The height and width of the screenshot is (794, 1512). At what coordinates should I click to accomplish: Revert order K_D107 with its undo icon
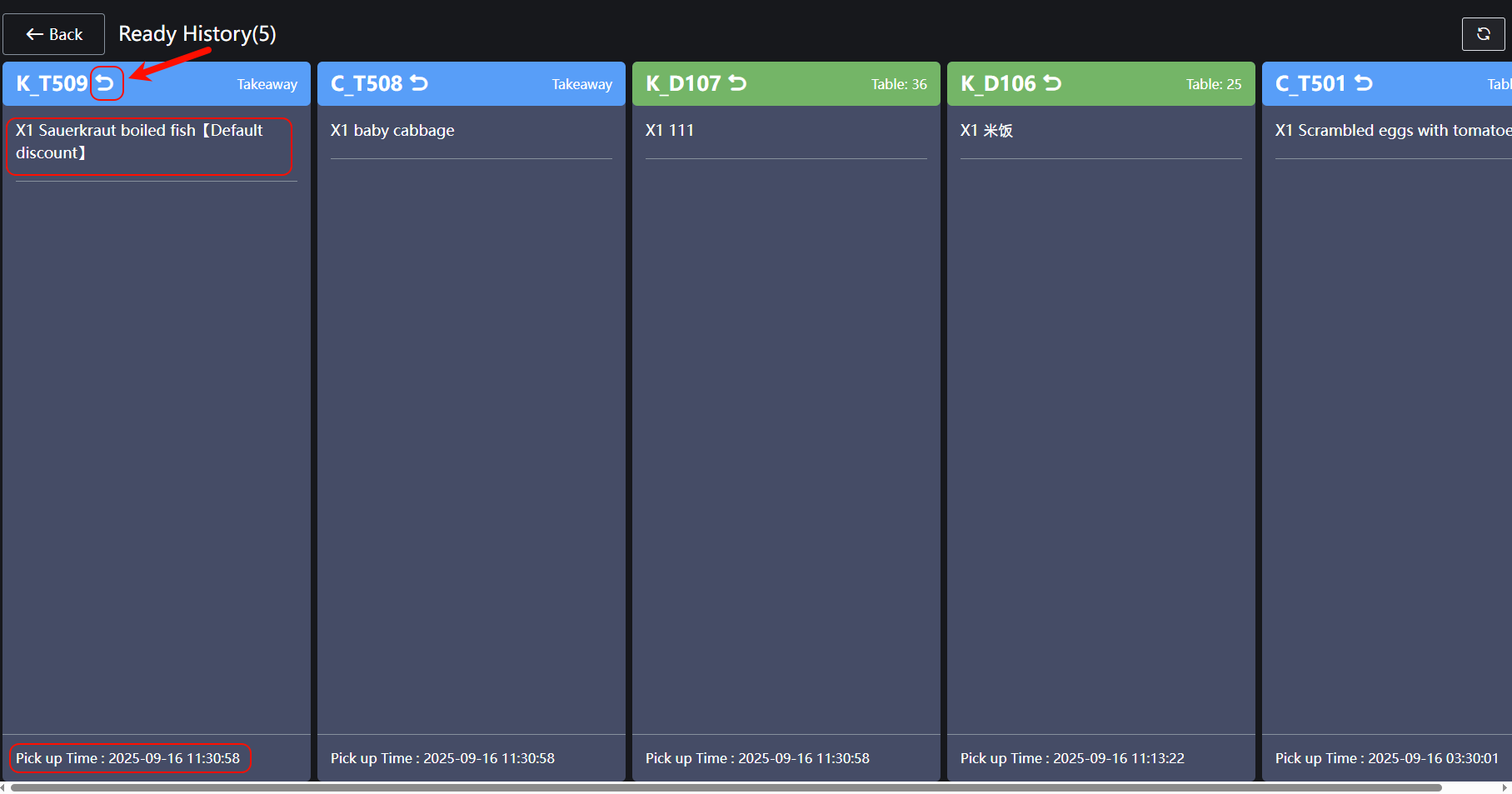coord(737,83)
